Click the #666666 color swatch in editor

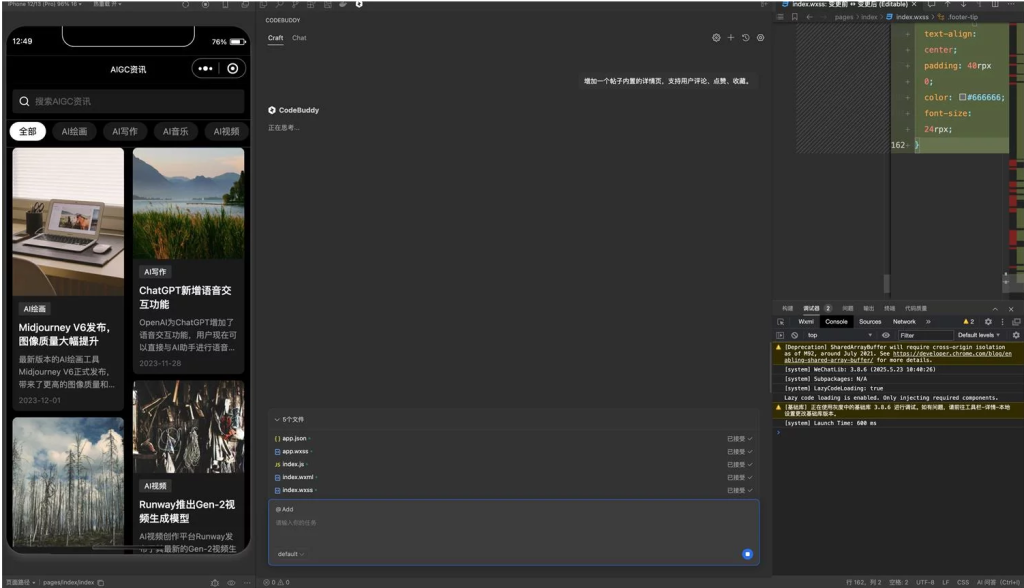point(963,97)
